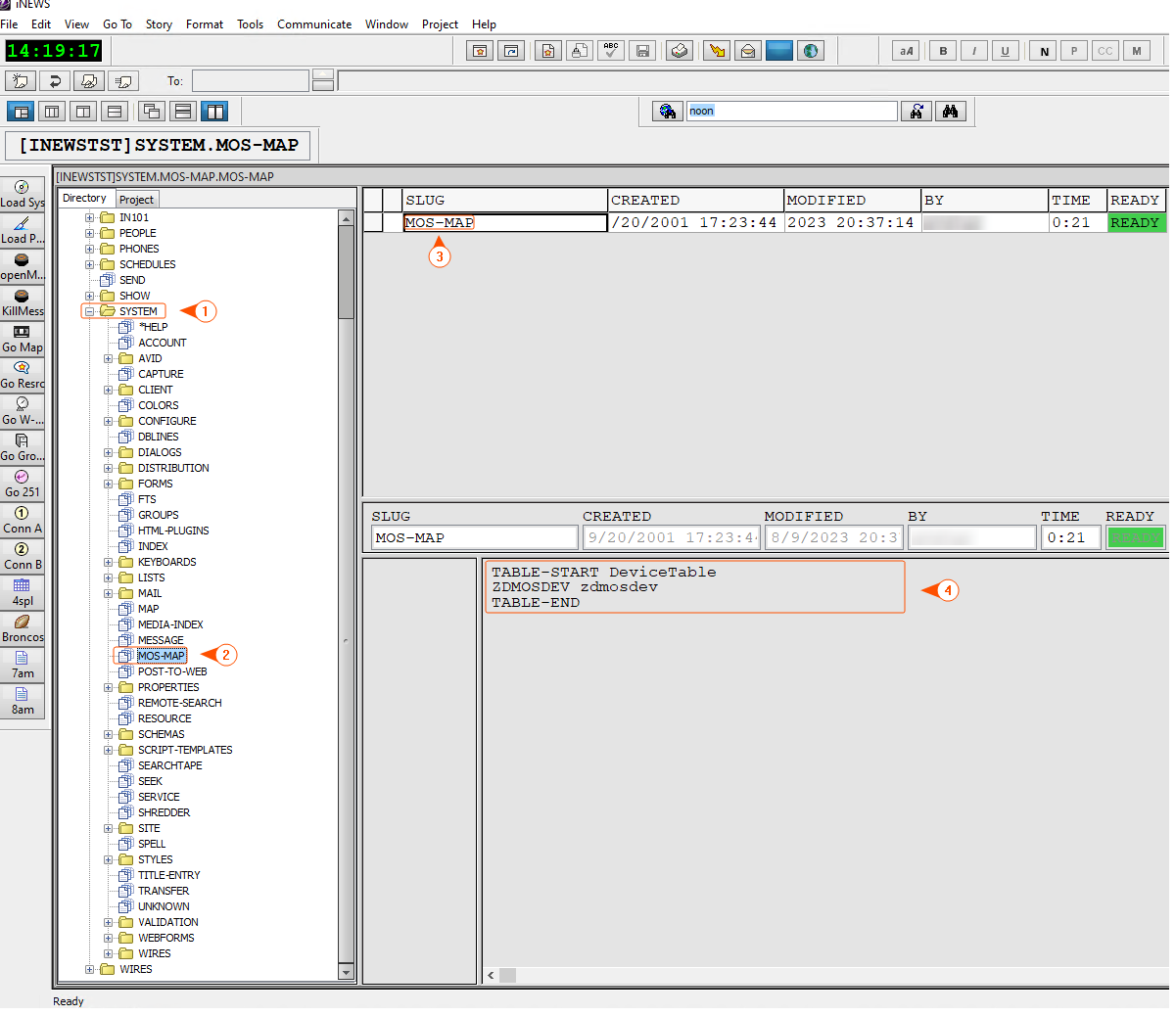
Task: Click the mail envelope toolbar icon
Action: [748, 51]
